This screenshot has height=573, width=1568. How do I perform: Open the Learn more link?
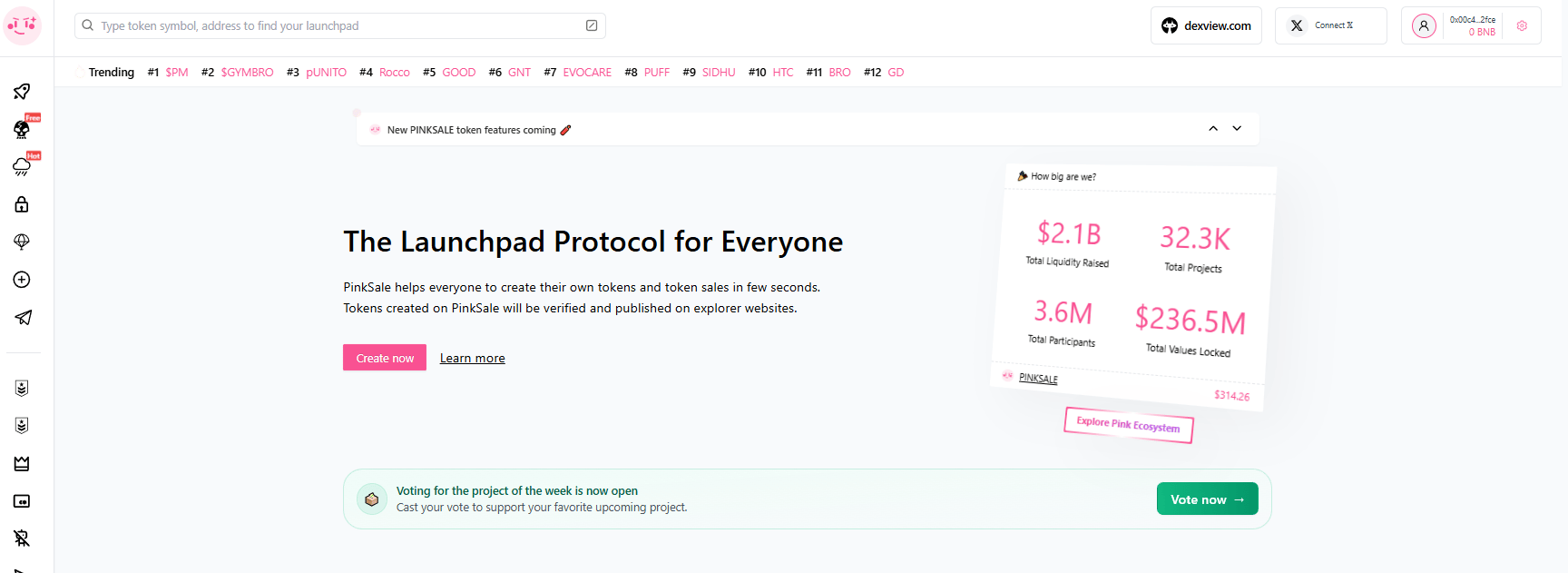473,358
